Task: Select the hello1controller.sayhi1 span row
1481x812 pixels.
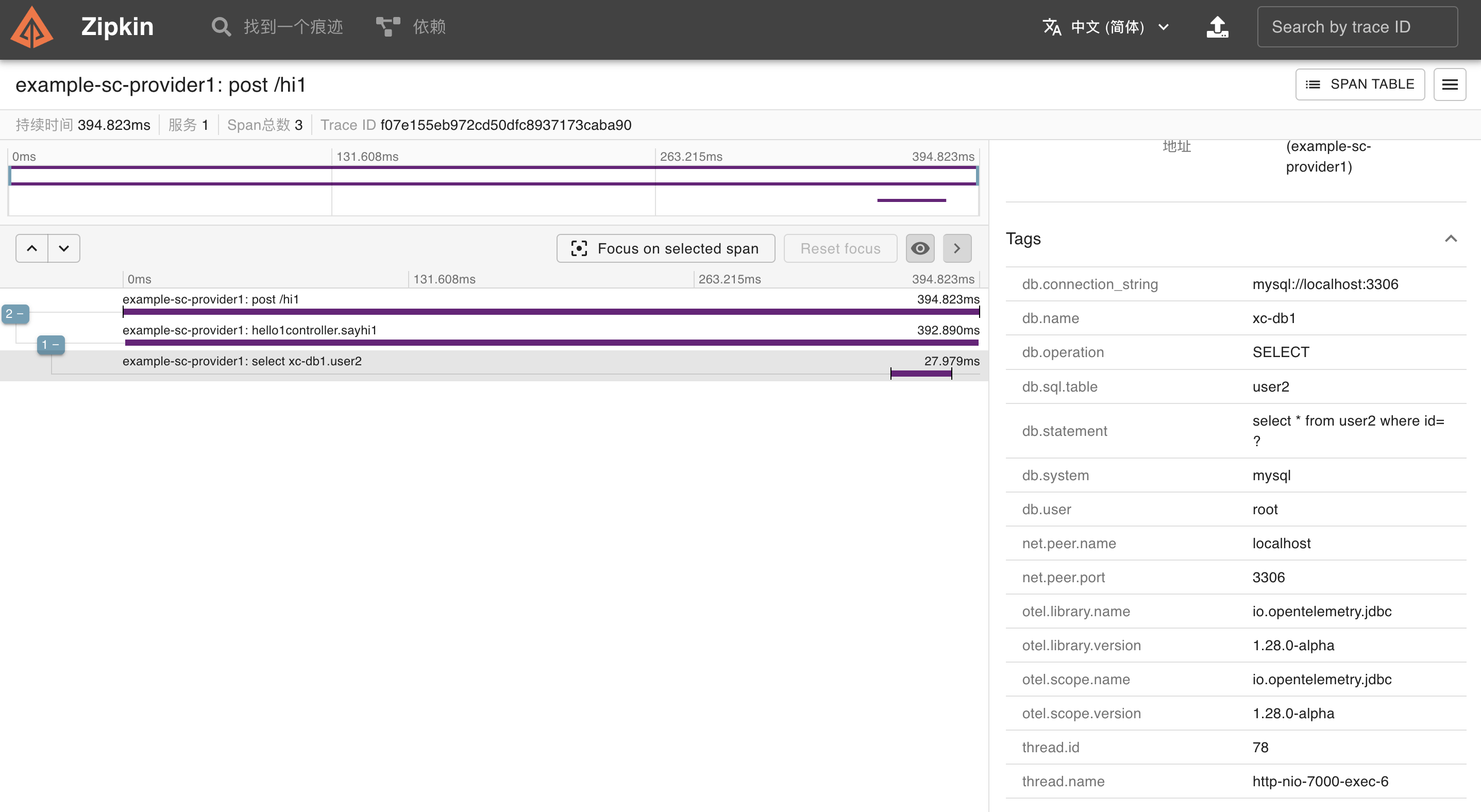Action: [494, 334]
